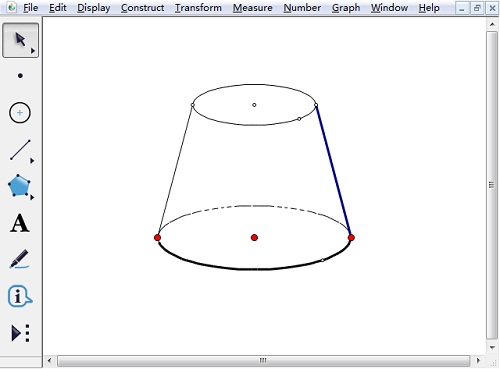Select the Text tool
This screenshot has height=369, width=500.
tap(20, 223)
